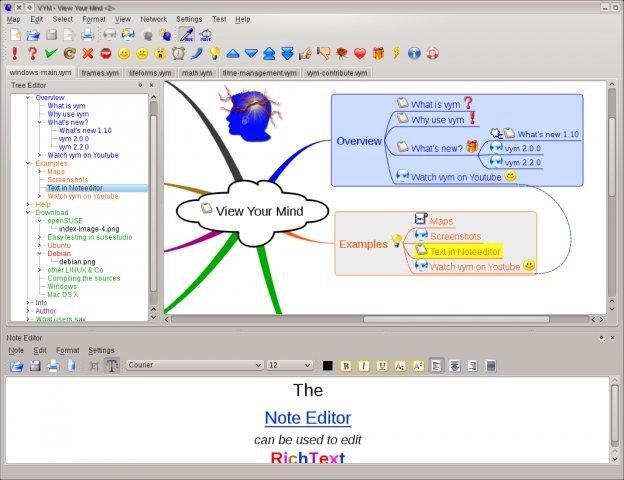Add the red question mark flag
Viewport: 624px width, 480px height.
click(x=32, y=53)
